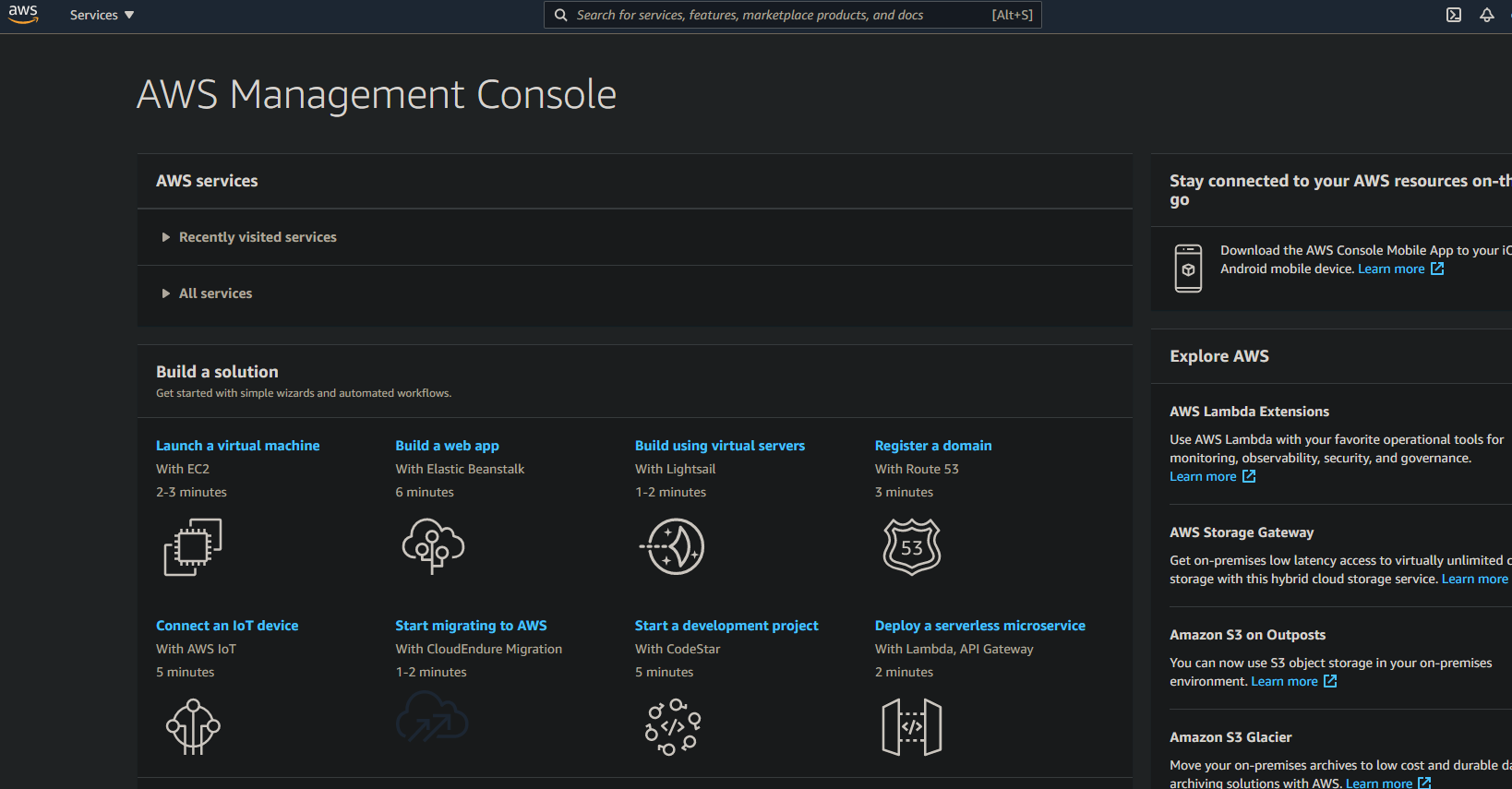Open the Services dropdown menu
The height and width of the screenshot is (789, 1512).
click(102, 15)
